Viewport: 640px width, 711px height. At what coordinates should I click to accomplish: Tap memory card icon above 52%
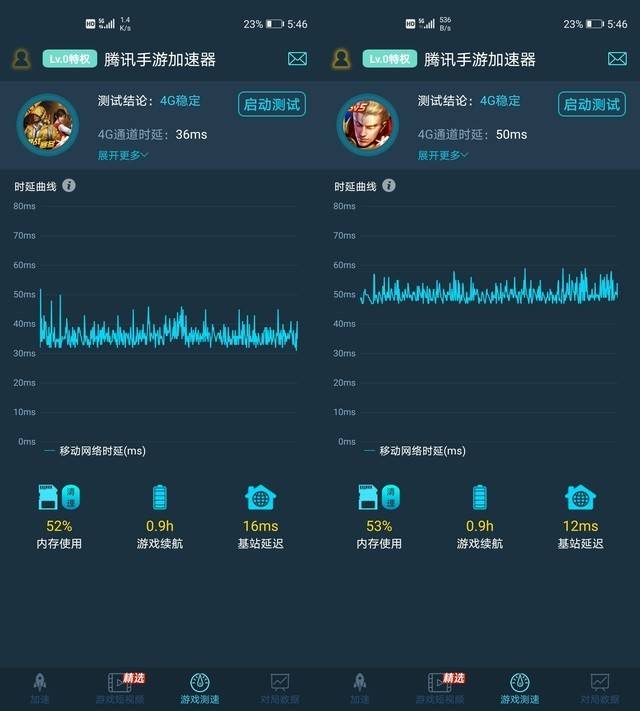48,497
